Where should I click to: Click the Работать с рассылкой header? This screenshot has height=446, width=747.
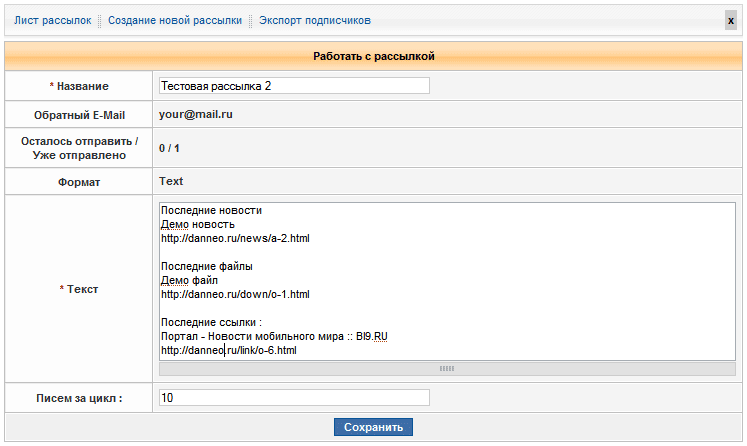click(x=373, y=57)
